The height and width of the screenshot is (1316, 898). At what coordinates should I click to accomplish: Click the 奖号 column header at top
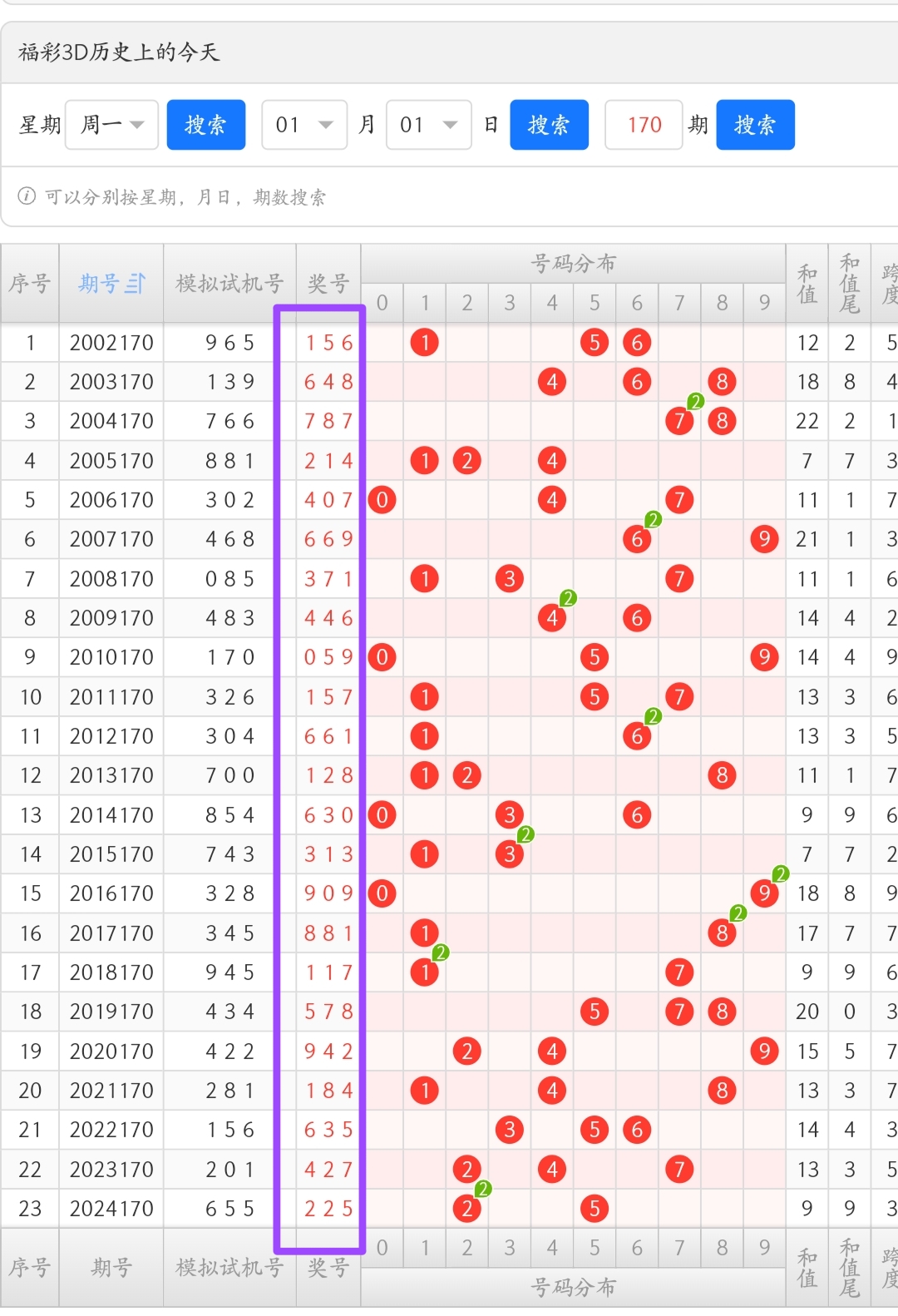(328, 284)
